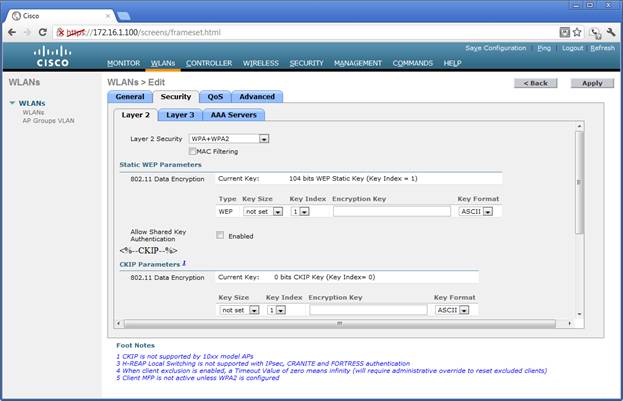This screenshot has height=401, width=623.
Task: Switch to the Advanced tab
Action: [257, 97]
